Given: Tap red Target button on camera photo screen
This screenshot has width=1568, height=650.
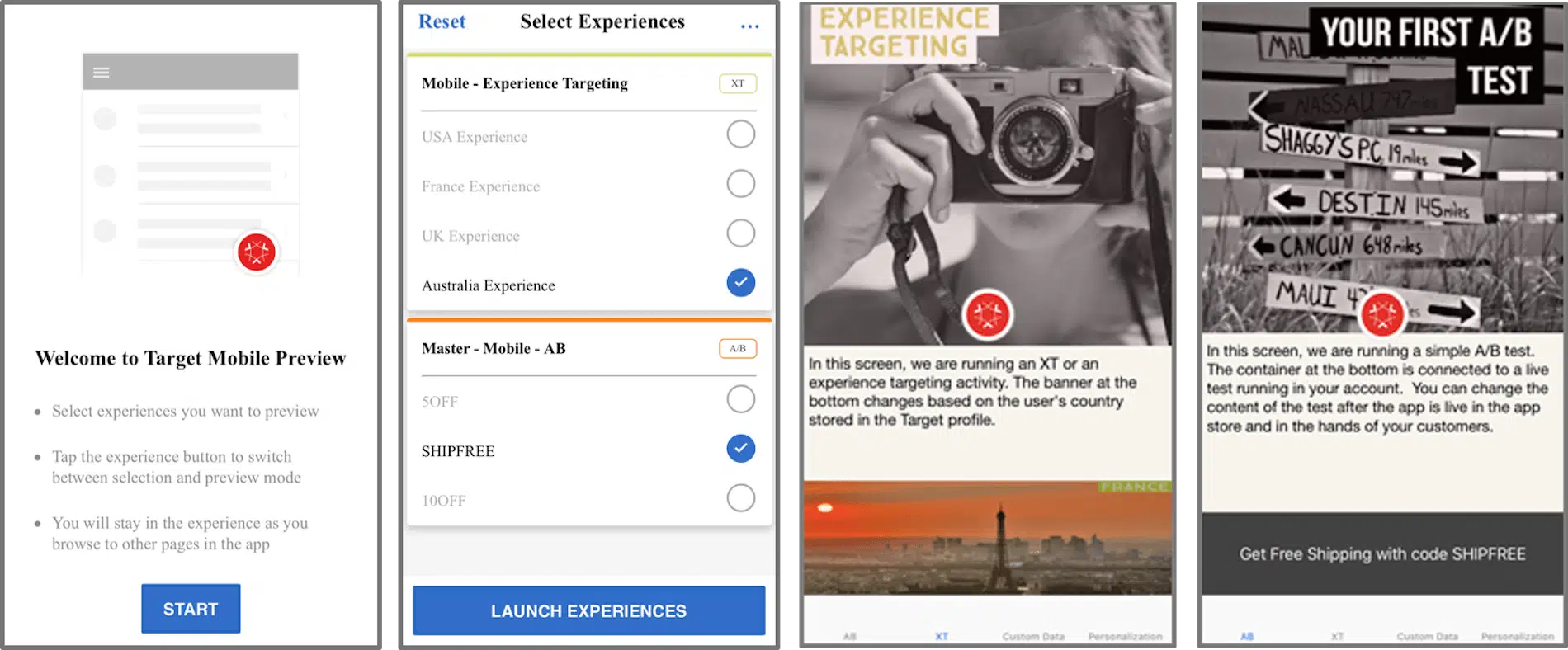Looking at the screenshot, I should click(x=987, y=314).
